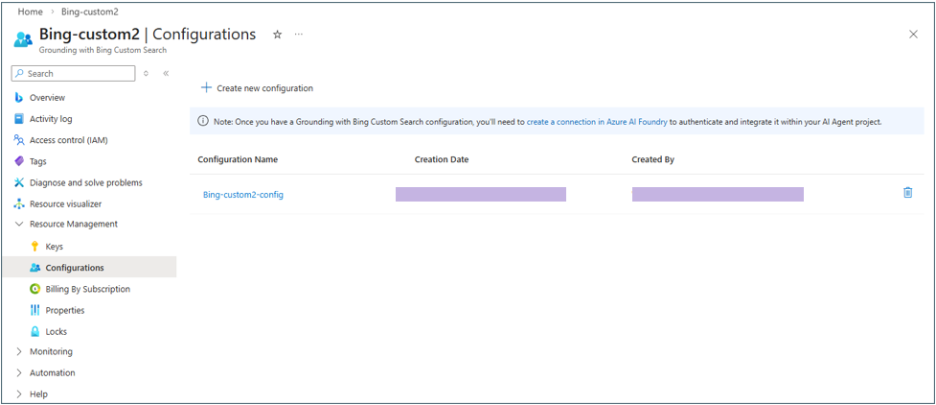Click the Configurations sidebar icon

pyautogui.click(x=35, y=268)
